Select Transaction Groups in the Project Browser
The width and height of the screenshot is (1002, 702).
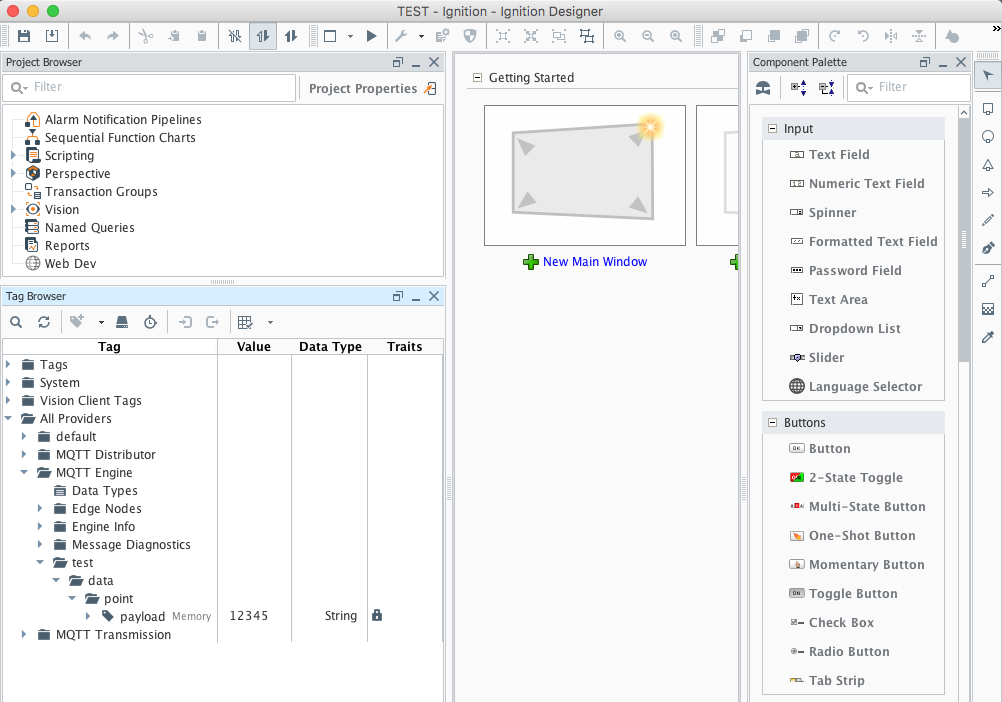[101, 192]
